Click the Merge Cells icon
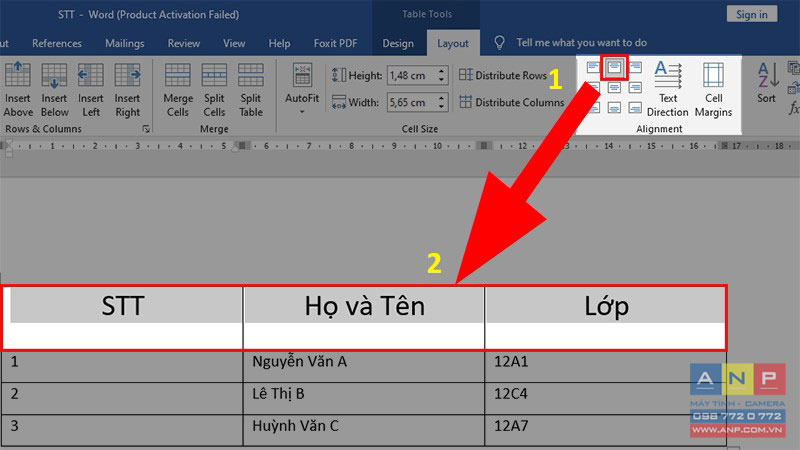 [178, 74]
